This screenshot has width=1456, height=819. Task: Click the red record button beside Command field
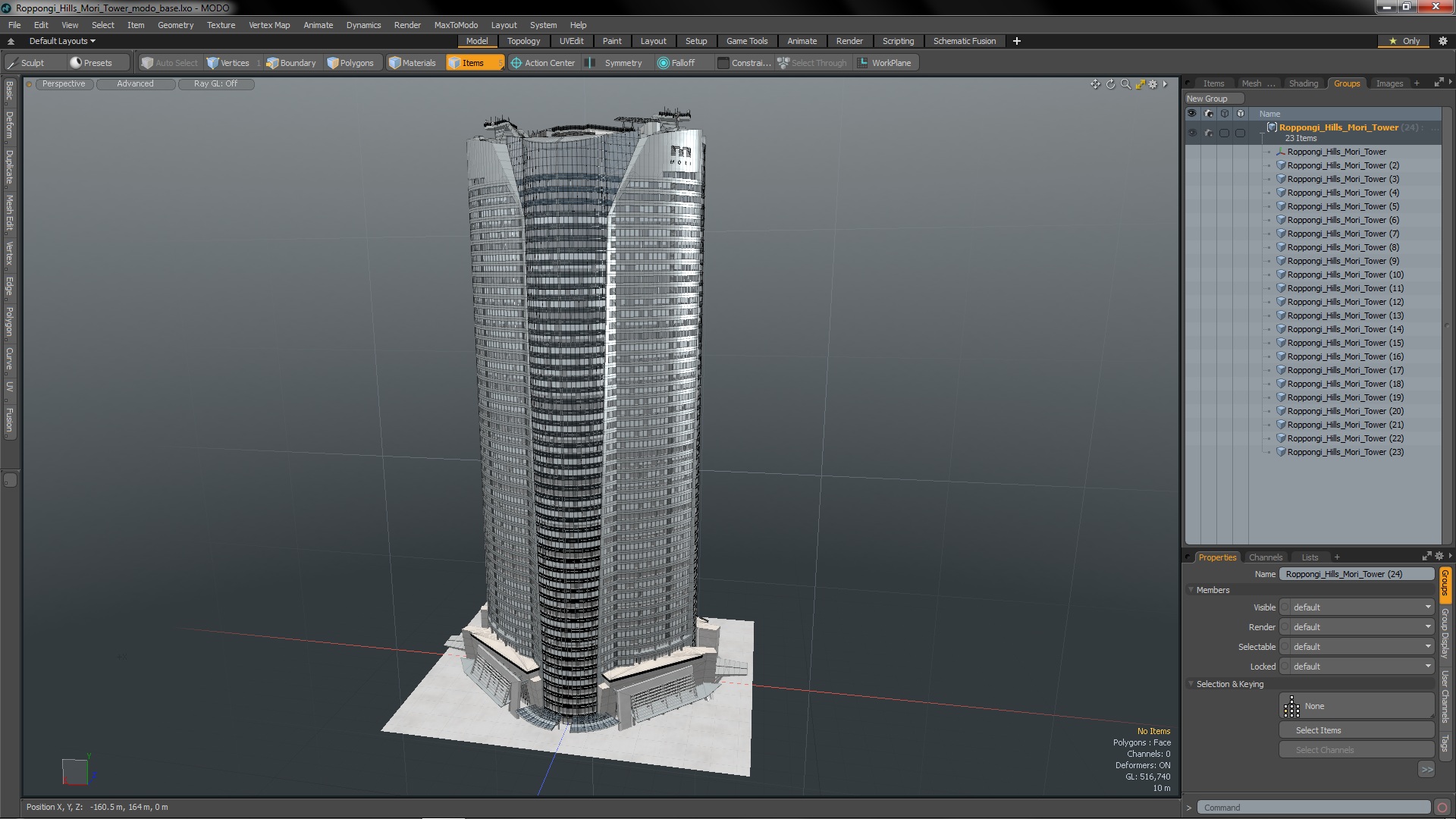(1442, 808)
